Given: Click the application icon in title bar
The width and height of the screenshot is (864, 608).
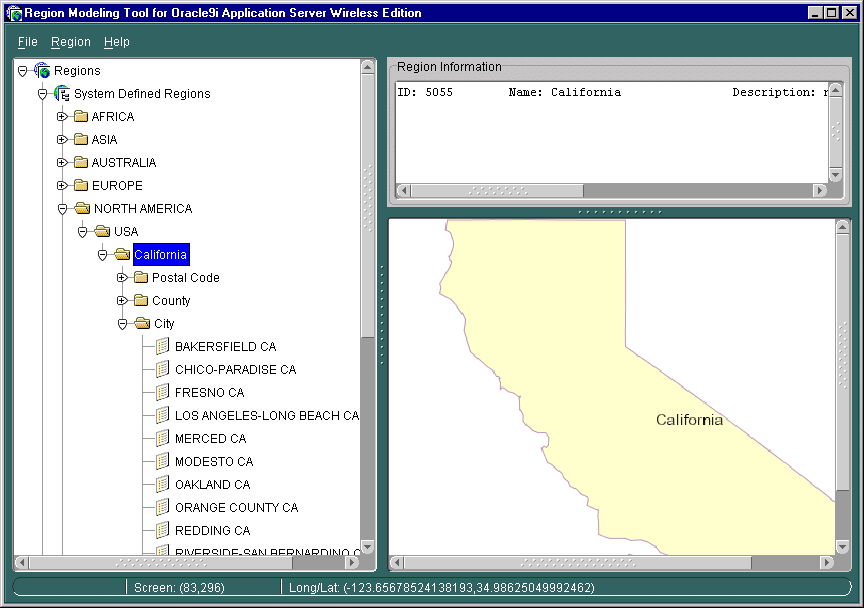Looking at the screenshot, I should click(14, 13).
